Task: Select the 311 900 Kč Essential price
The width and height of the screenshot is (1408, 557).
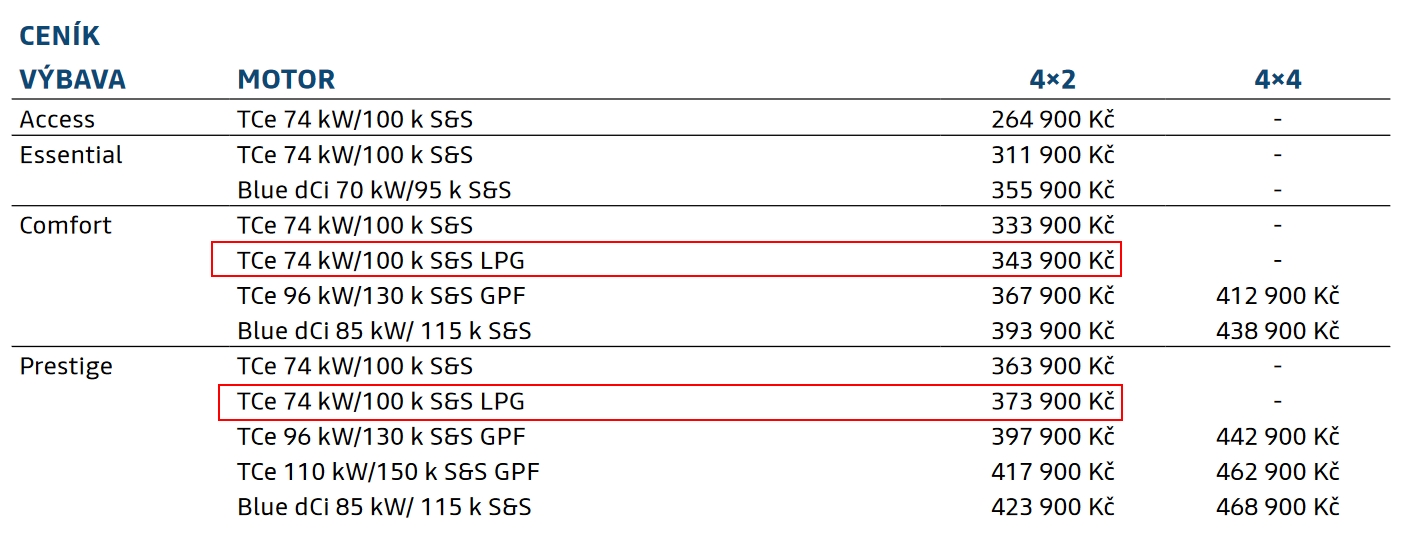Action: tap(1052, 155)
